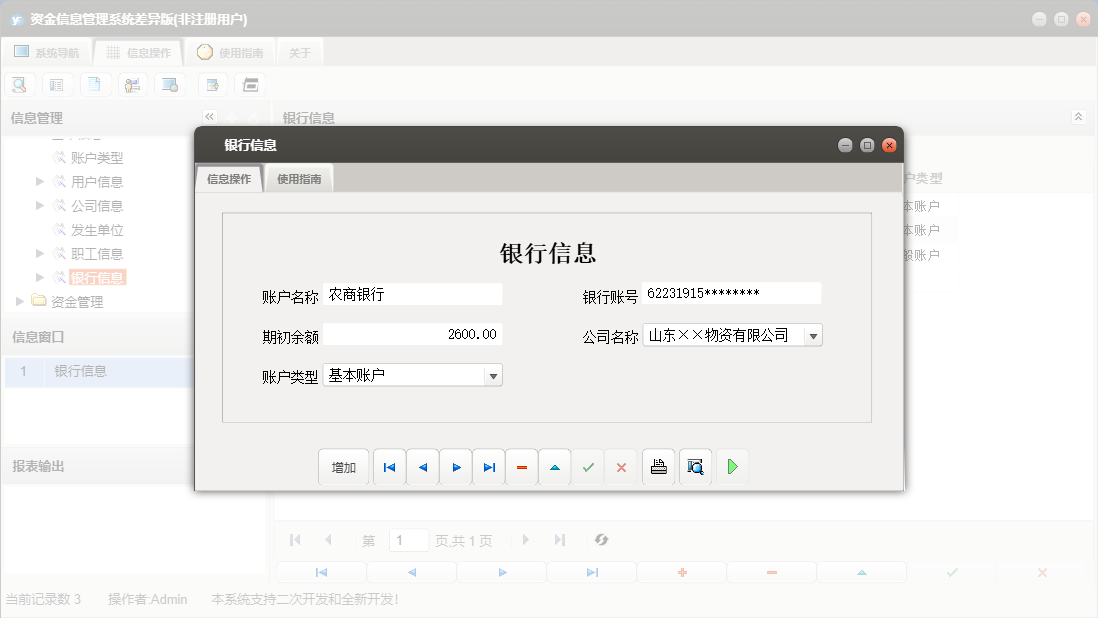Viewport: 1098px width, 618px height.
Task: Click the print icon in the record toolbar
Action: 658,466
